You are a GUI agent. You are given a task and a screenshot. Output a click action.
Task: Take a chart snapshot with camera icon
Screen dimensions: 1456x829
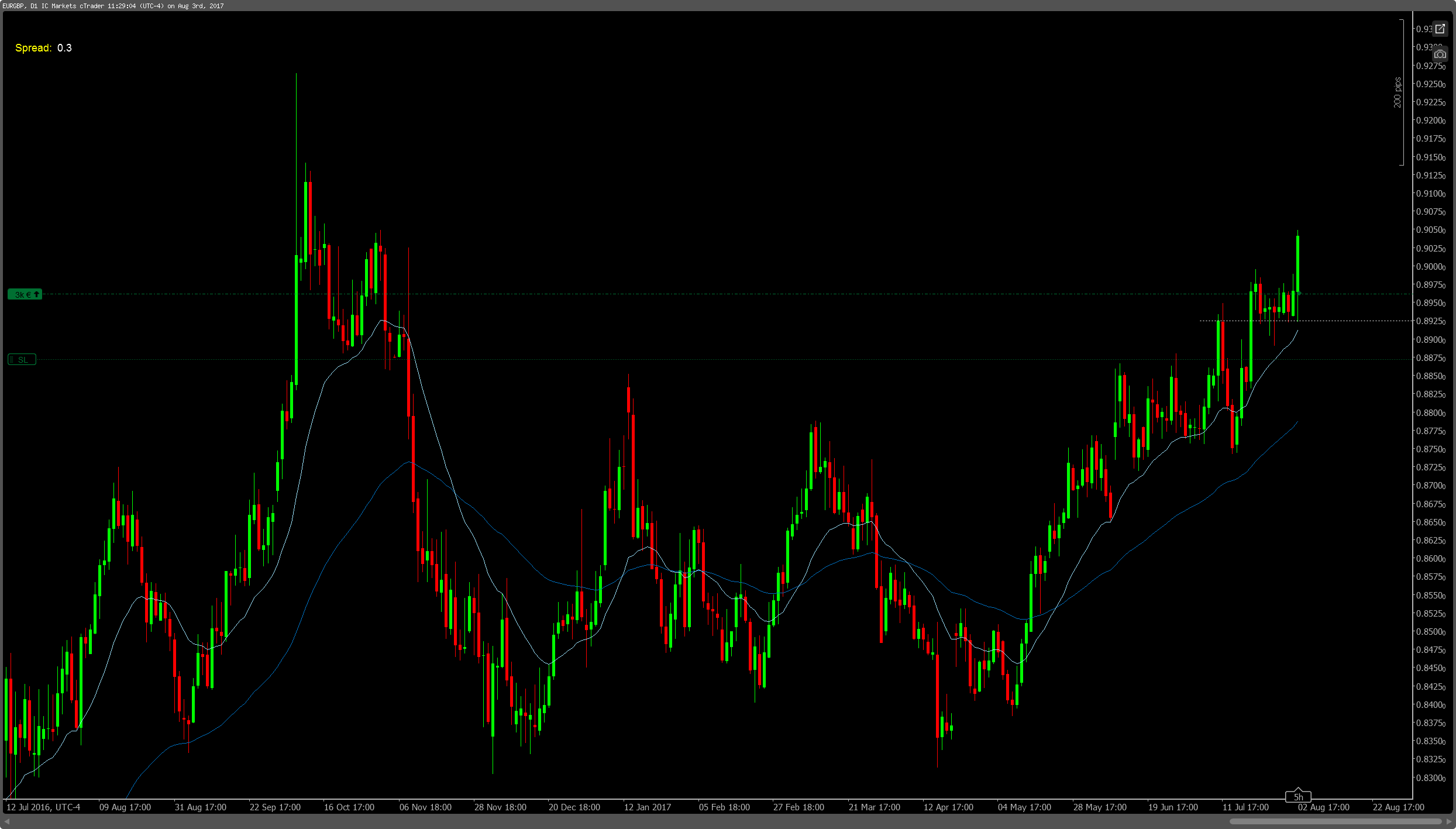click(x=1440, y=54)
